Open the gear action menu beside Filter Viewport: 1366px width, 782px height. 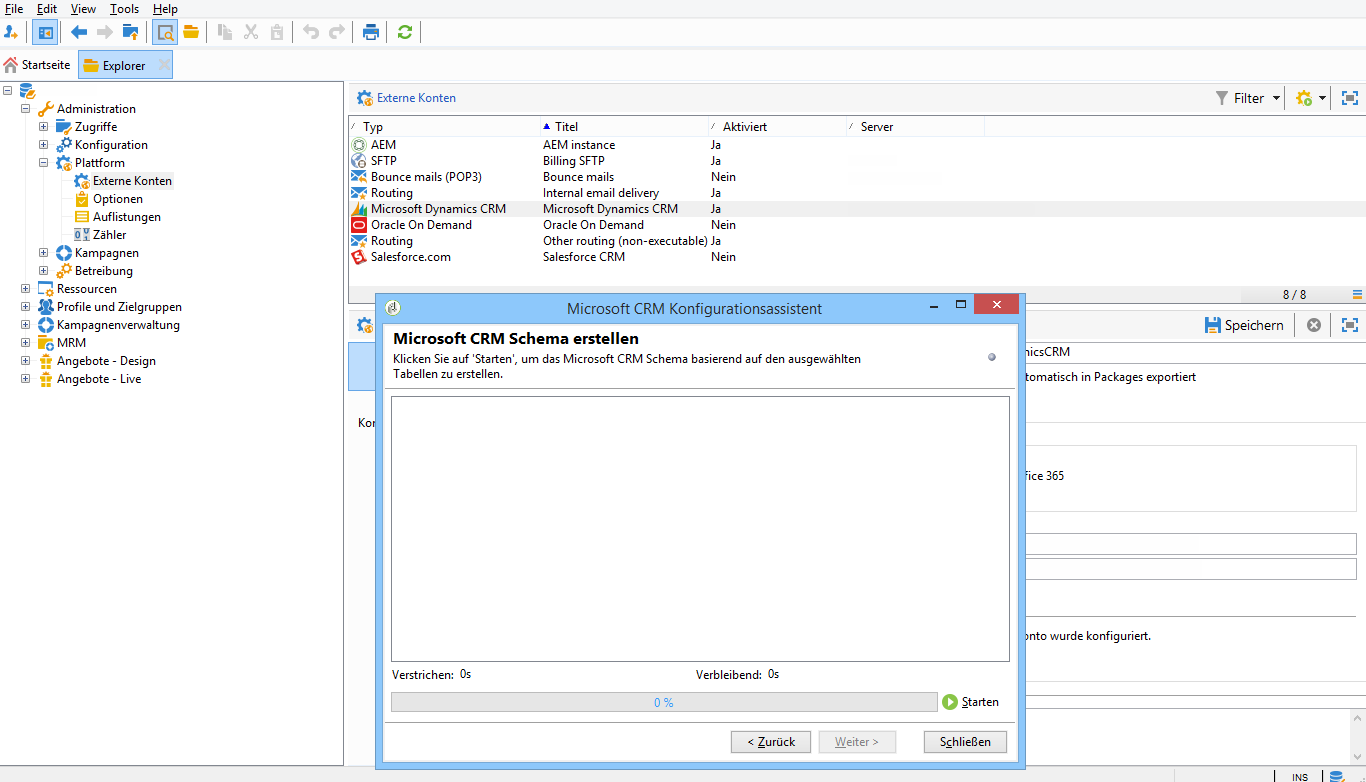[x=1310, y=98]
